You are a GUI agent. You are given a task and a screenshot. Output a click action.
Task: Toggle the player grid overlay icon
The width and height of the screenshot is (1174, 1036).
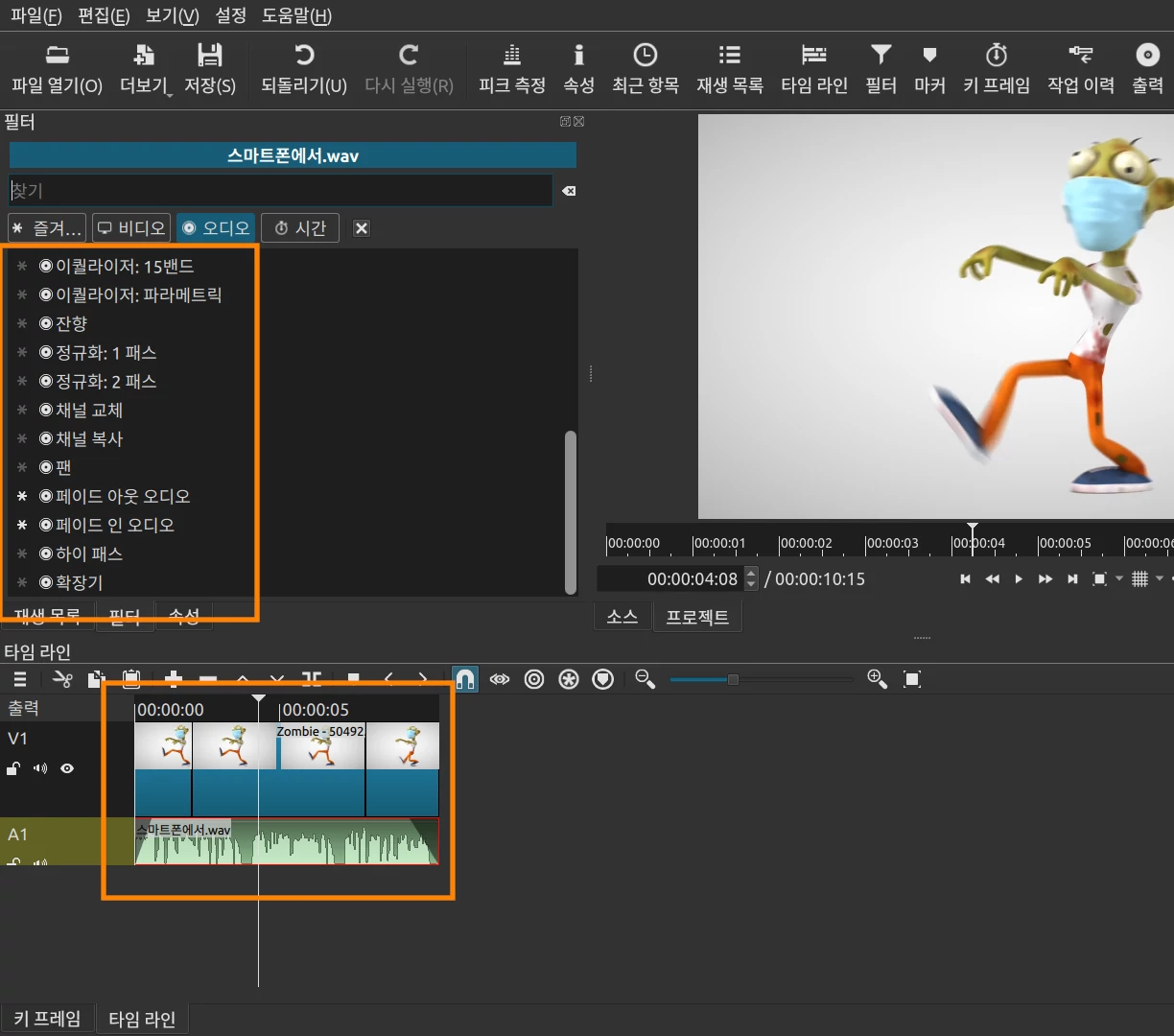(1139, 578)
